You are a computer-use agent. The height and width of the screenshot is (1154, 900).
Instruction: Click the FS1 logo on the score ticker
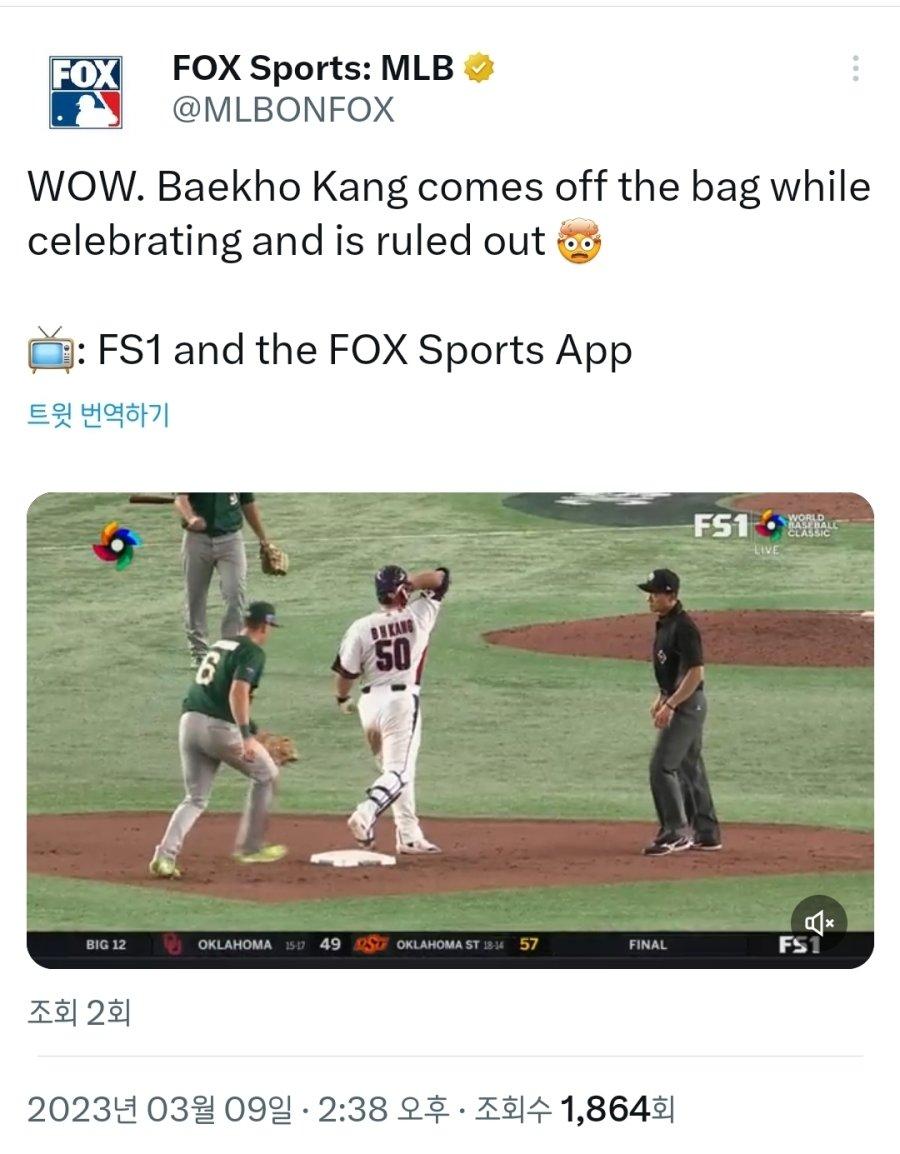pos(799,945)
